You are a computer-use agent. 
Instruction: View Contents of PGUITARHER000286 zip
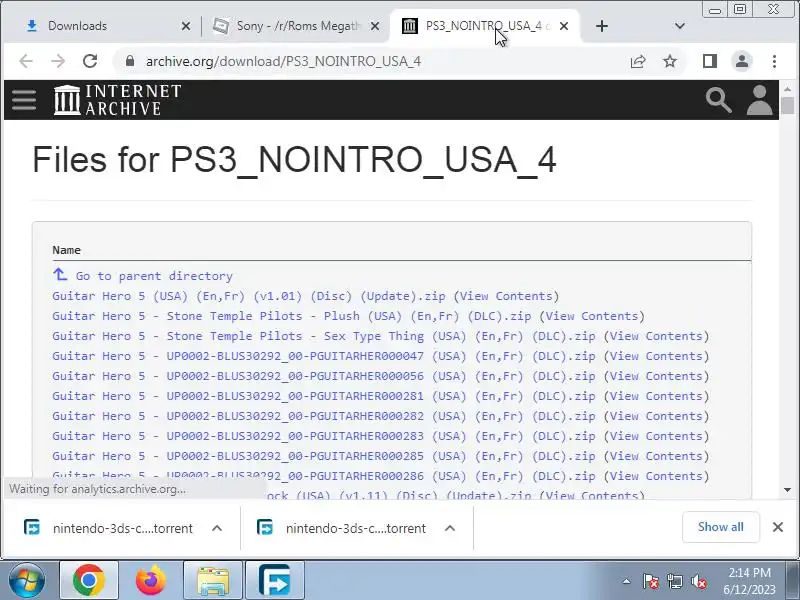point(656,476)
